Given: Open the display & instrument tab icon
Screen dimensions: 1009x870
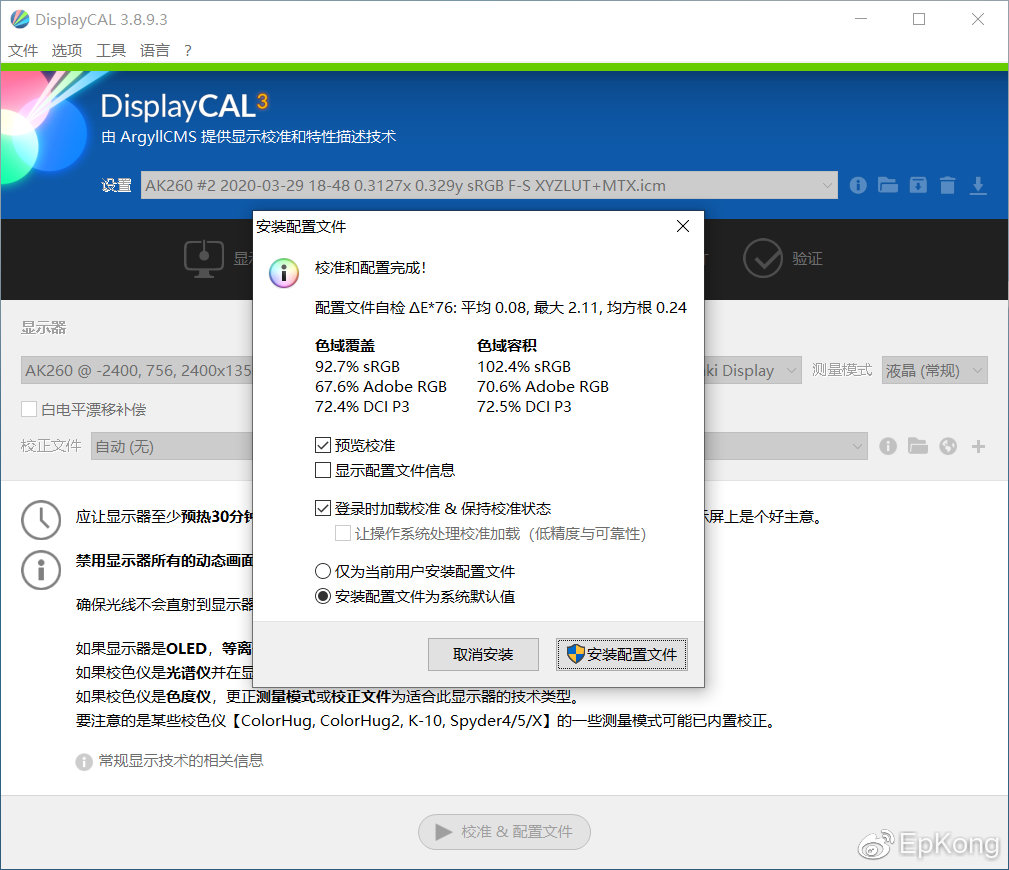Looking at the screenshot, I should pos(203,259).
